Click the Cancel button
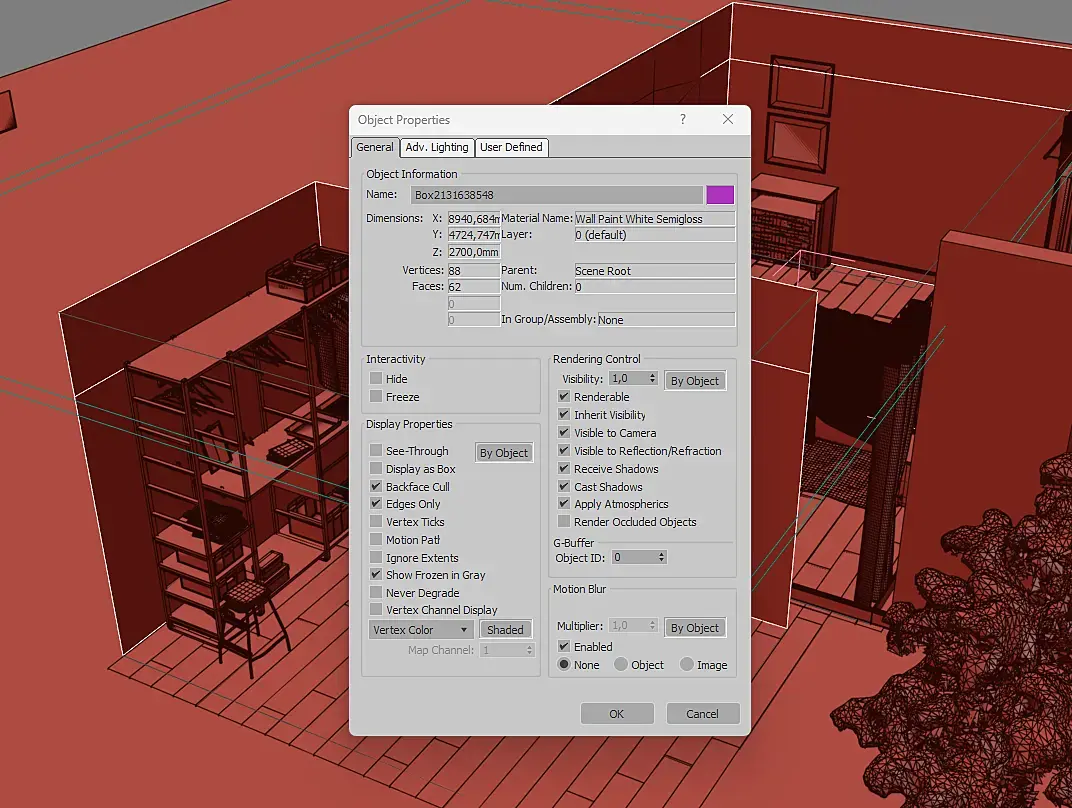Viewport: 1072px width, 808px height. [x=702, y=714]
